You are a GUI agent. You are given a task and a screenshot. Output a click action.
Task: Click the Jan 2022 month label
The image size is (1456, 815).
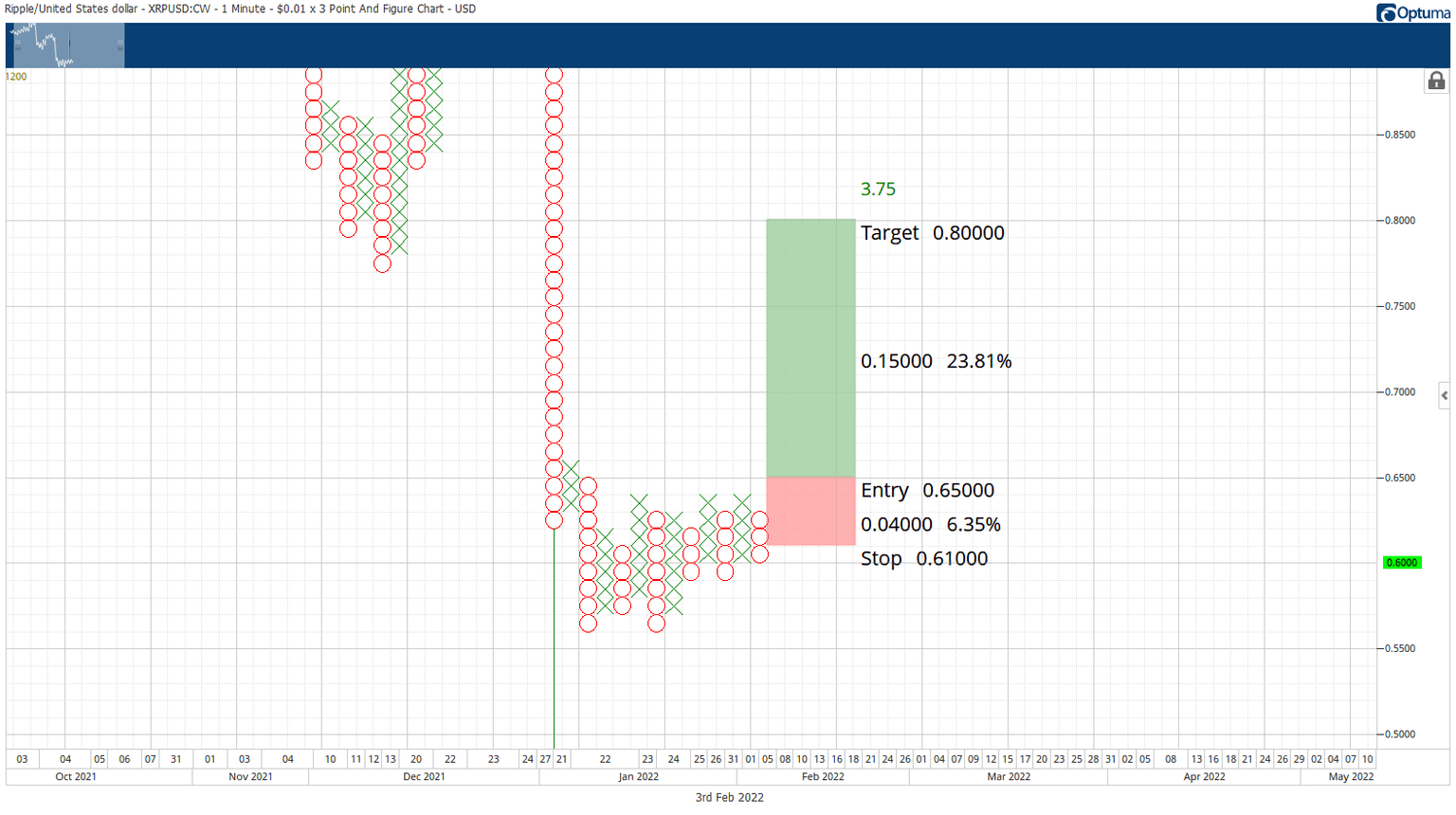[x=638, y=777]
